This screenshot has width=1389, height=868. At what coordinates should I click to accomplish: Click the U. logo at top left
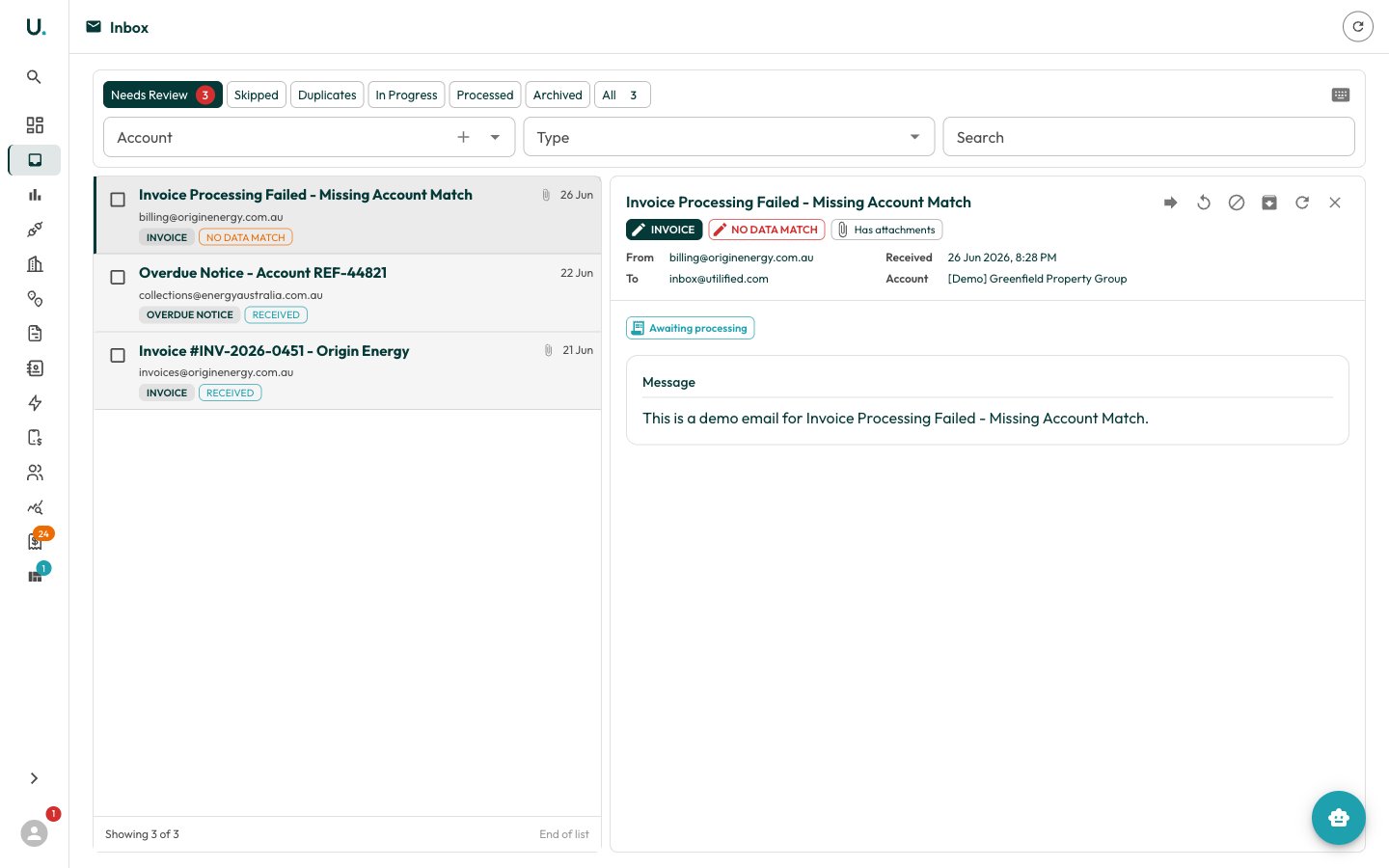pos(36,27)
